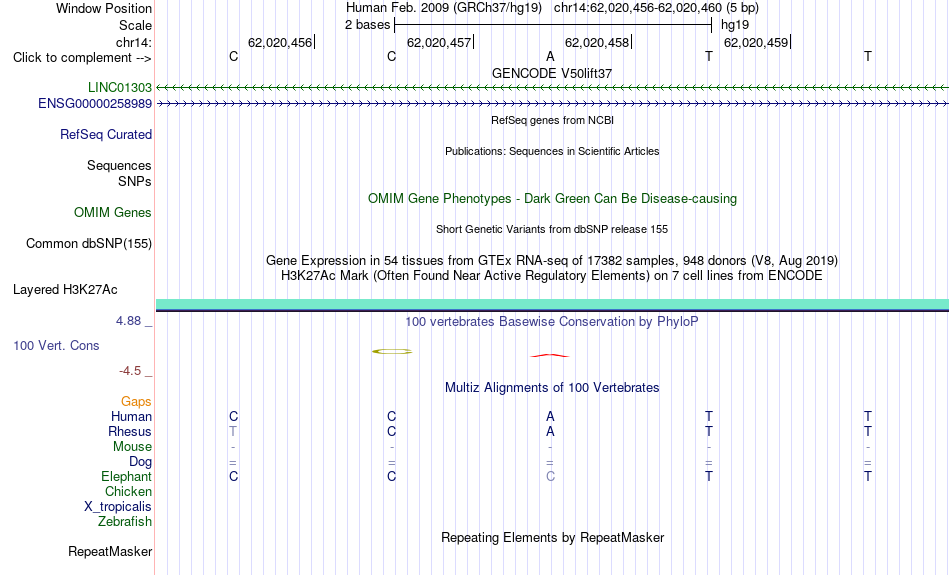Click the Zebrafish species label
This screenshot has height=575, width=950.
pyautogui.click(x=125, y=522)
